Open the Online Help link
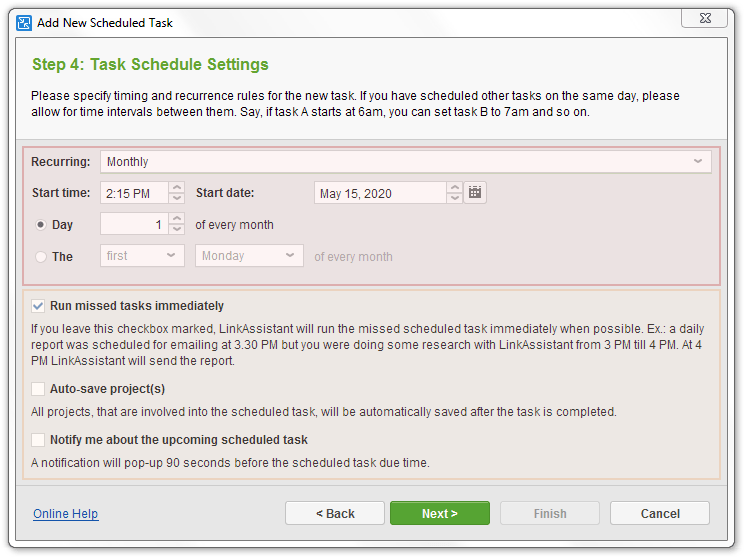744x557 pixels. pyautogui.click(x=65, y=514)
